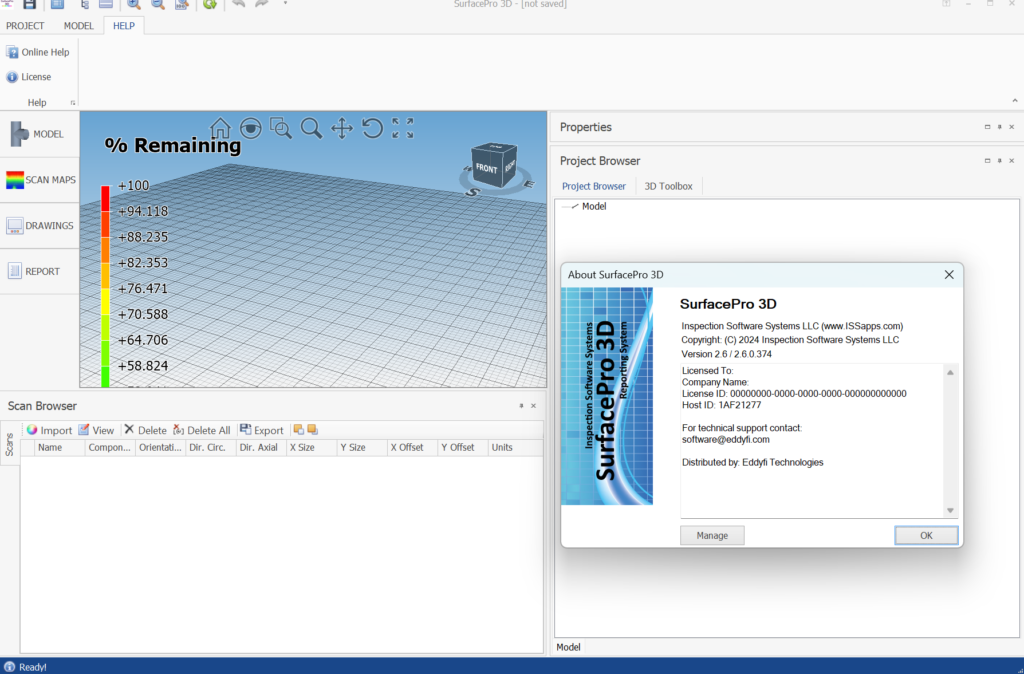Click the green Refresh icon in top toolbar

tap(210, 4)
